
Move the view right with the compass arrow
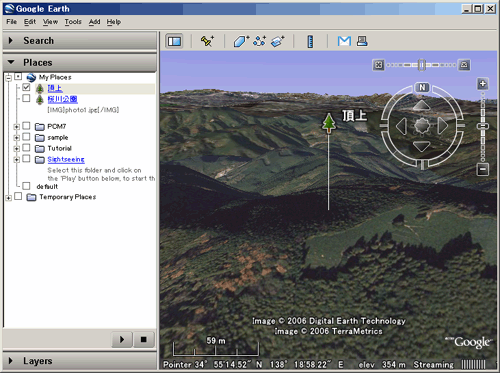[443, 126]
